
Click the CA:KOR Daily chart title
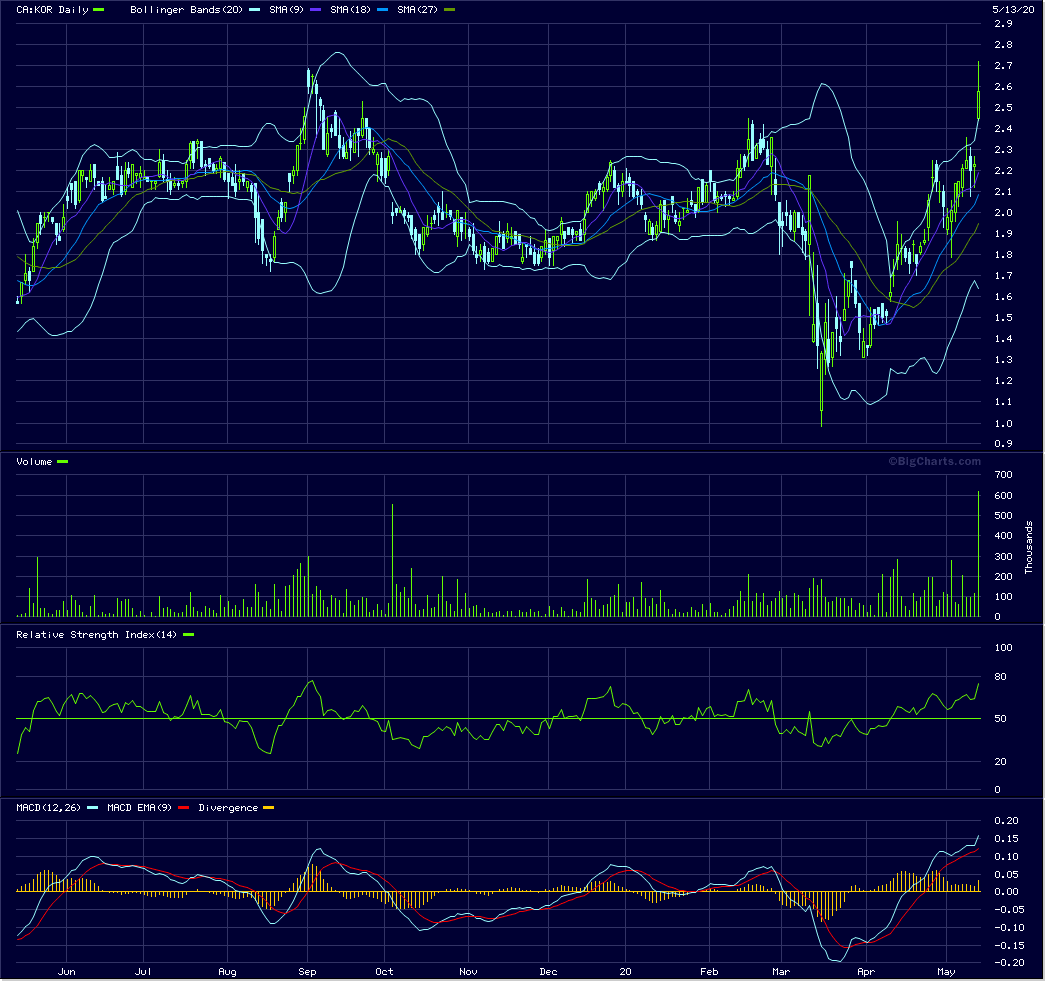click(52, 10)
